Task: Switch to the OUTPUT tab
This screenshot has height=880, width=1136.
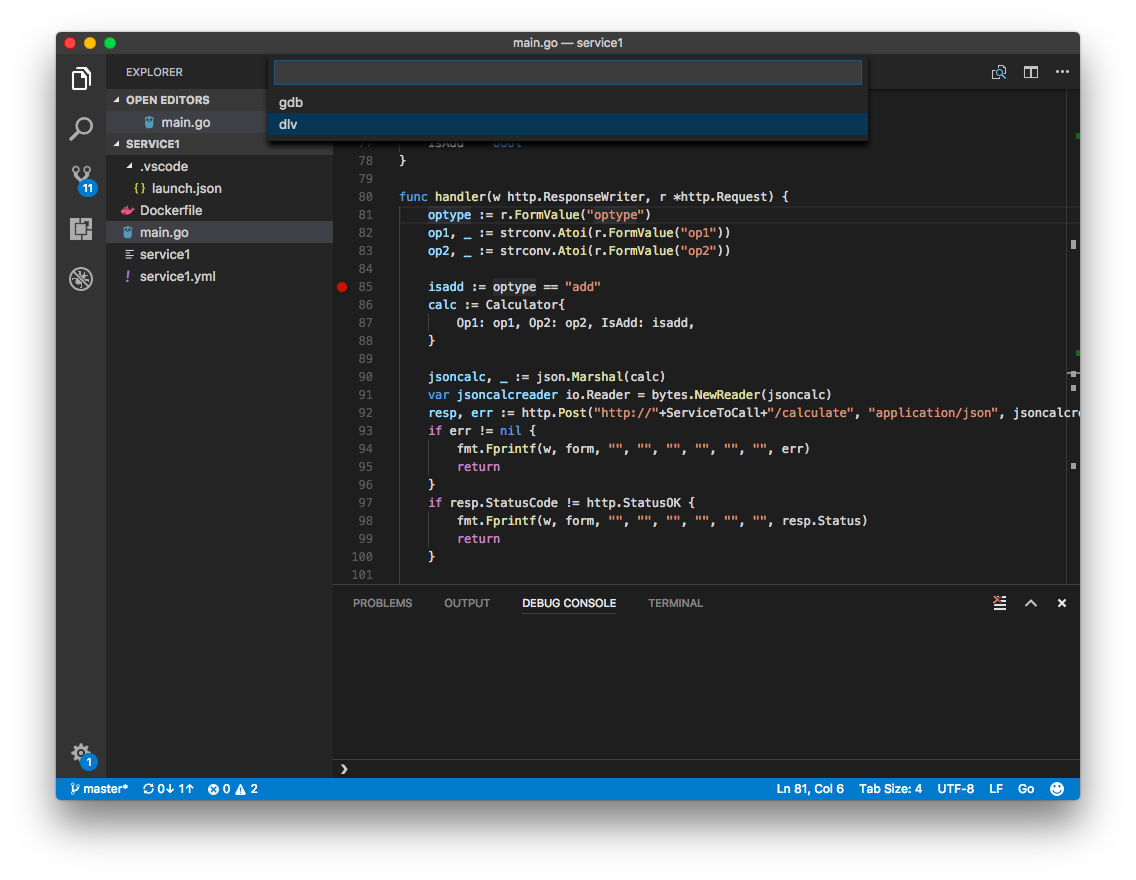Action: 467,603
